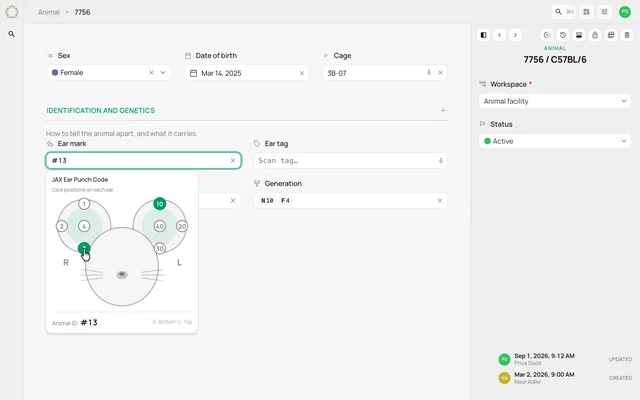Click the mouse nose in the diagram
Screen dimensions: 640x400
(x=122, y=275)
